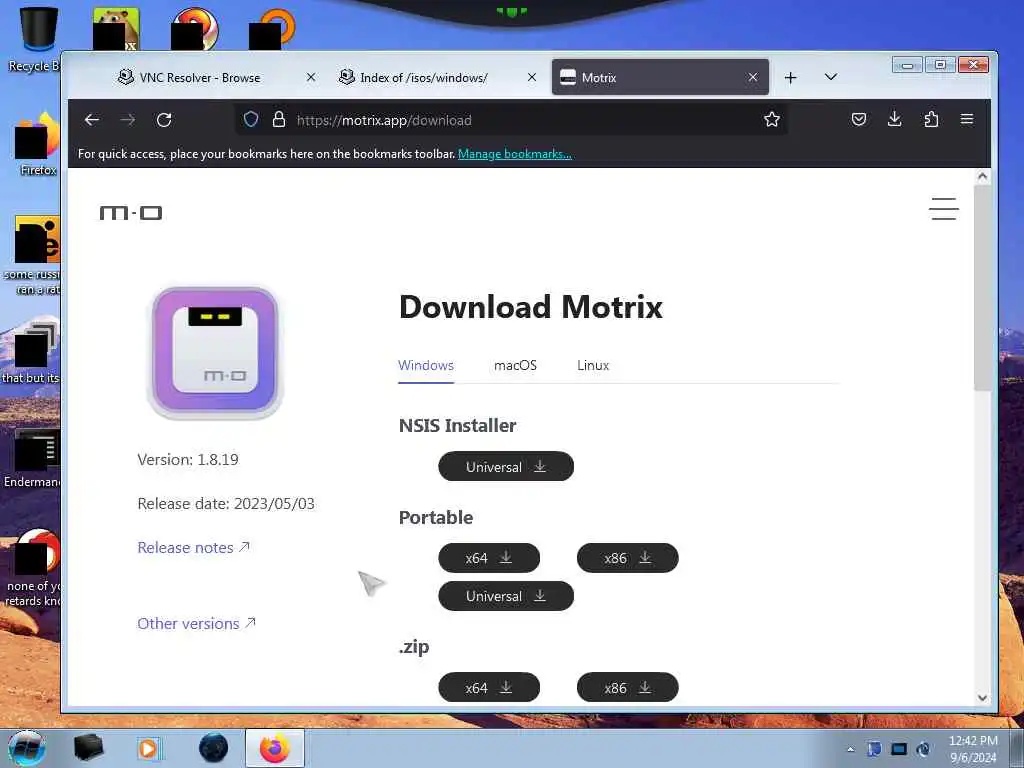Open the media player taskbar icon
This screenshot has width=1024, height=768.
point(148,748)
